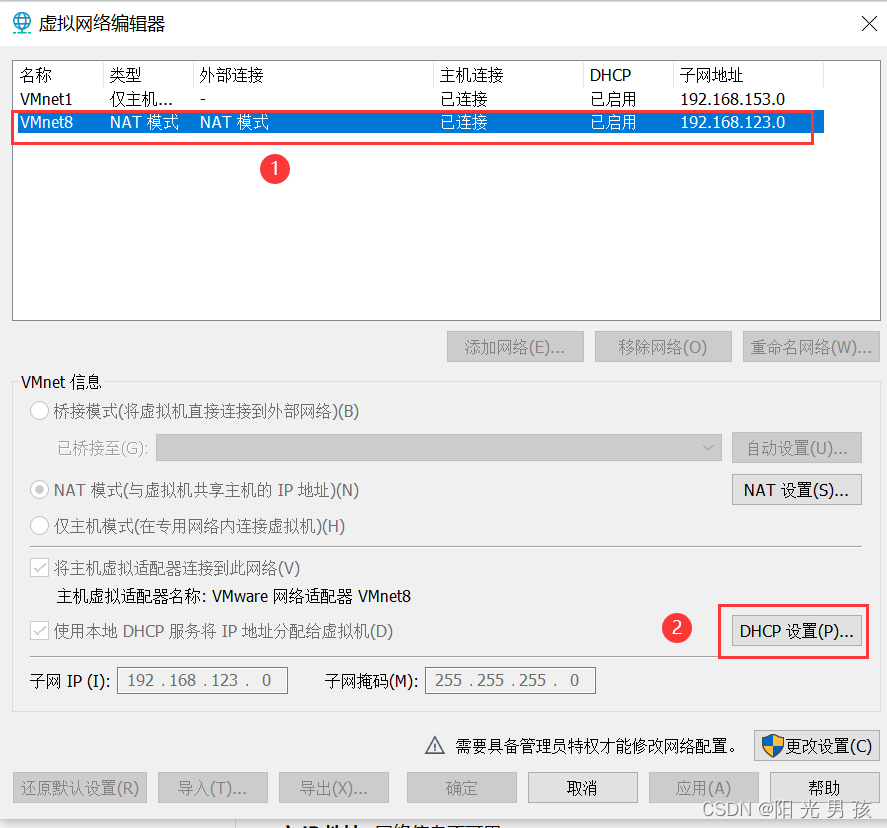This screenshot has height=828, width=887.
Task: Click the 添加网络(E) button
Action: (x=515, y=347)
